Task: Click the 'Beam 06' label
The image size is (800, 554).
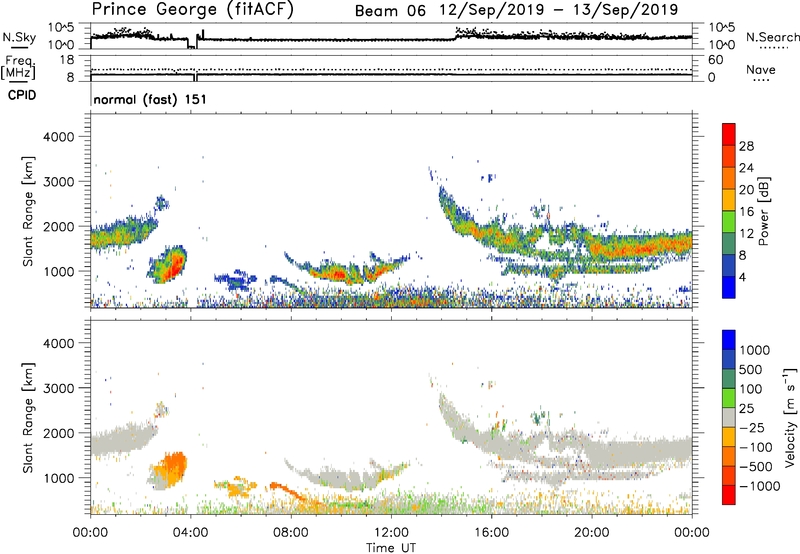Action: (x=390, y=11)
